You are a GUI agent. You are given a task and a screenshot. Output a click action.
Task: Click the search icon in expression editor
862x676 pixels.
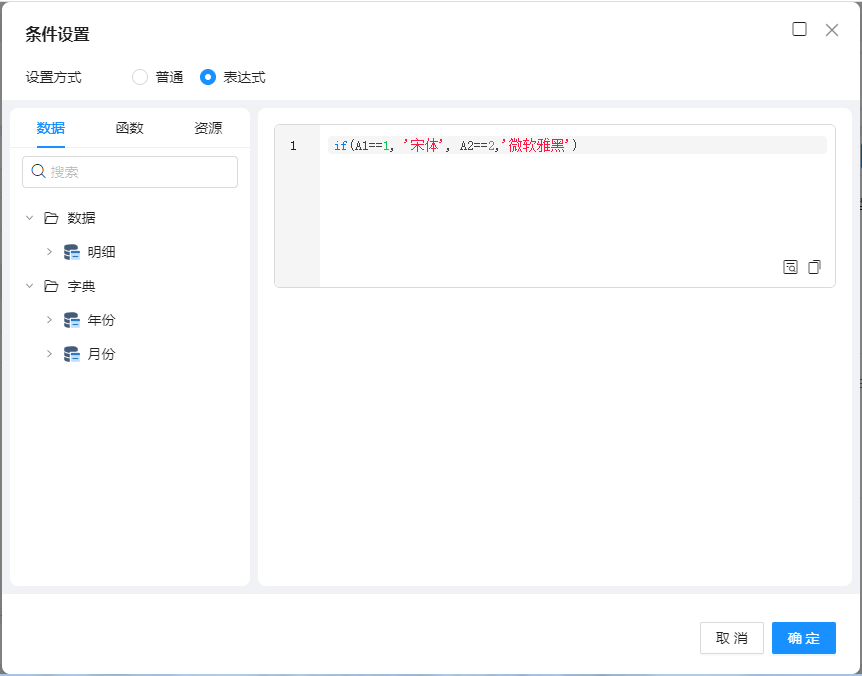point(790,267)
